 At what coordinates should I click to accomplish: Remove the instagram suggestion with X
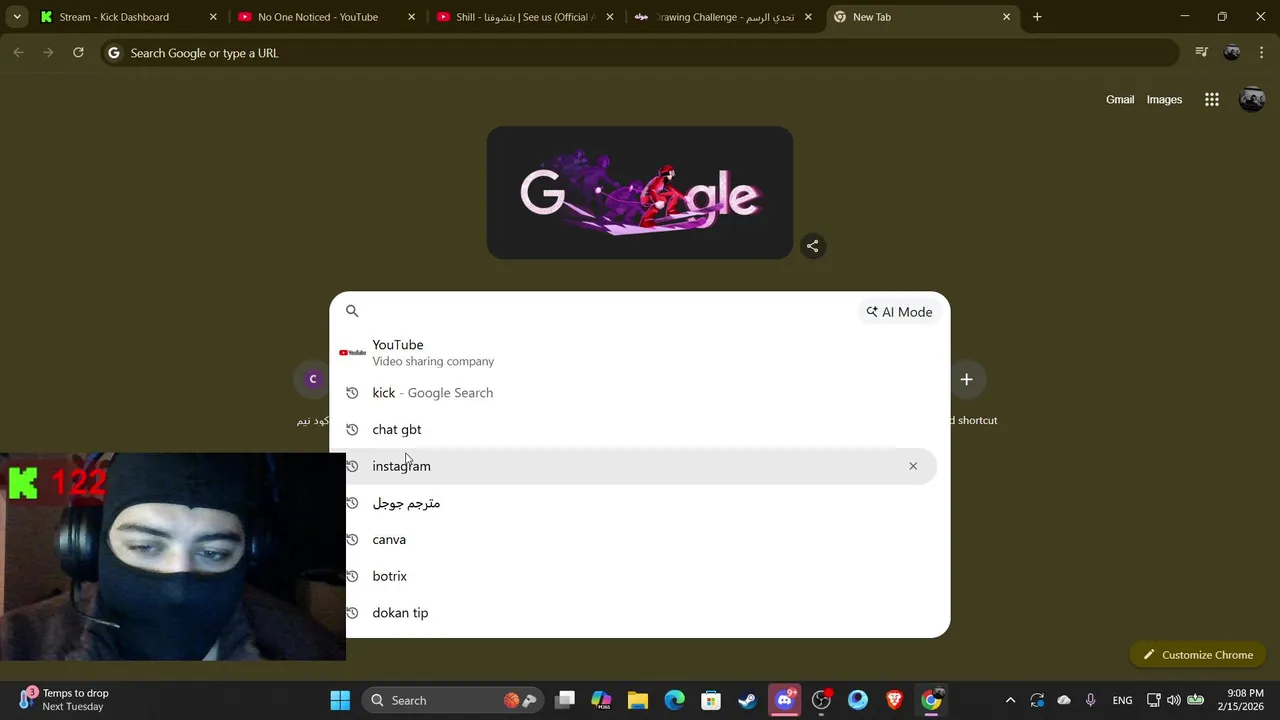pos(913,466)
